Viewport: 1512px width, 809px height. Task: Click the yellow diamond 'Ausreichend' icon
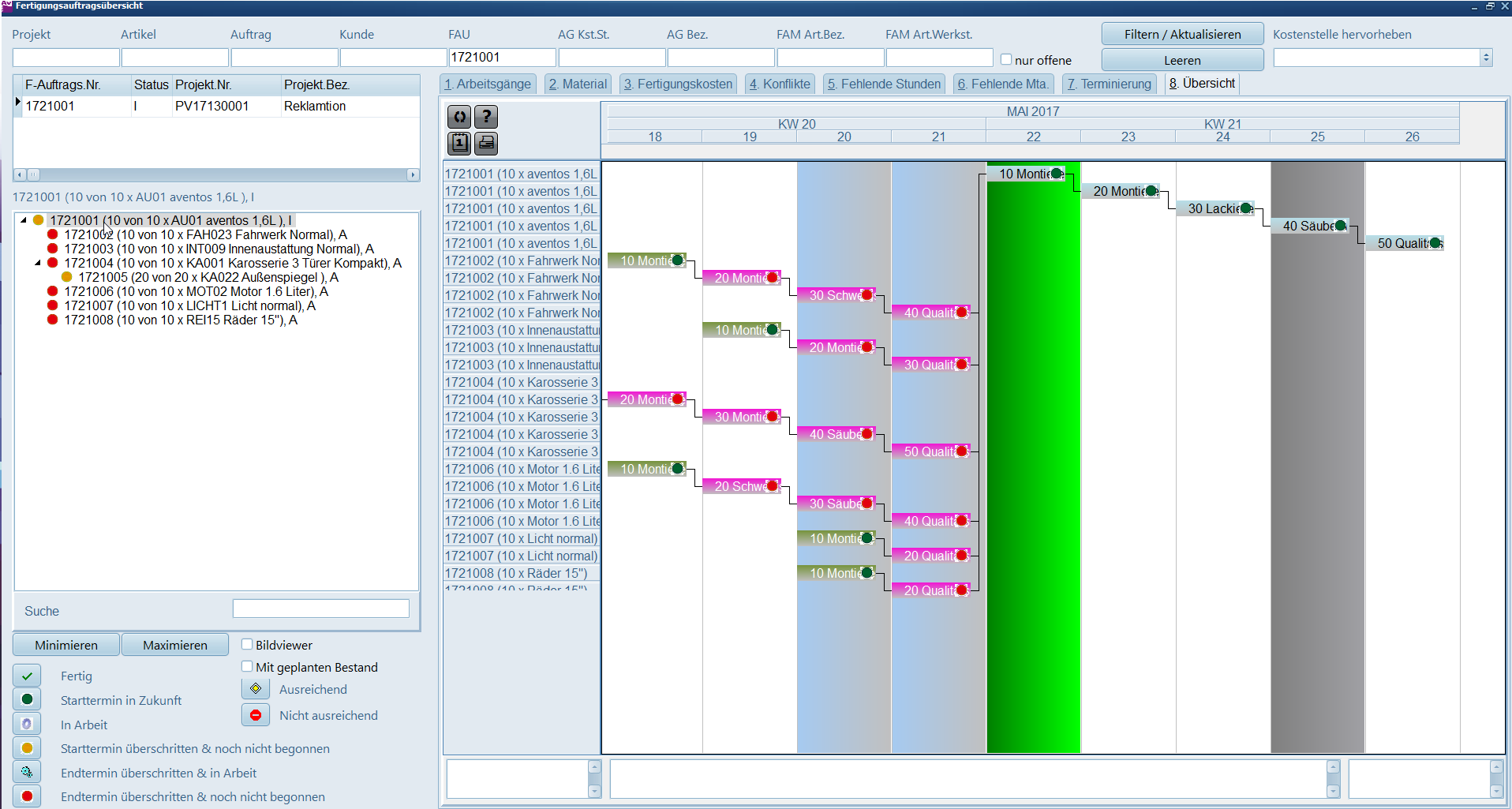[256, 689]
